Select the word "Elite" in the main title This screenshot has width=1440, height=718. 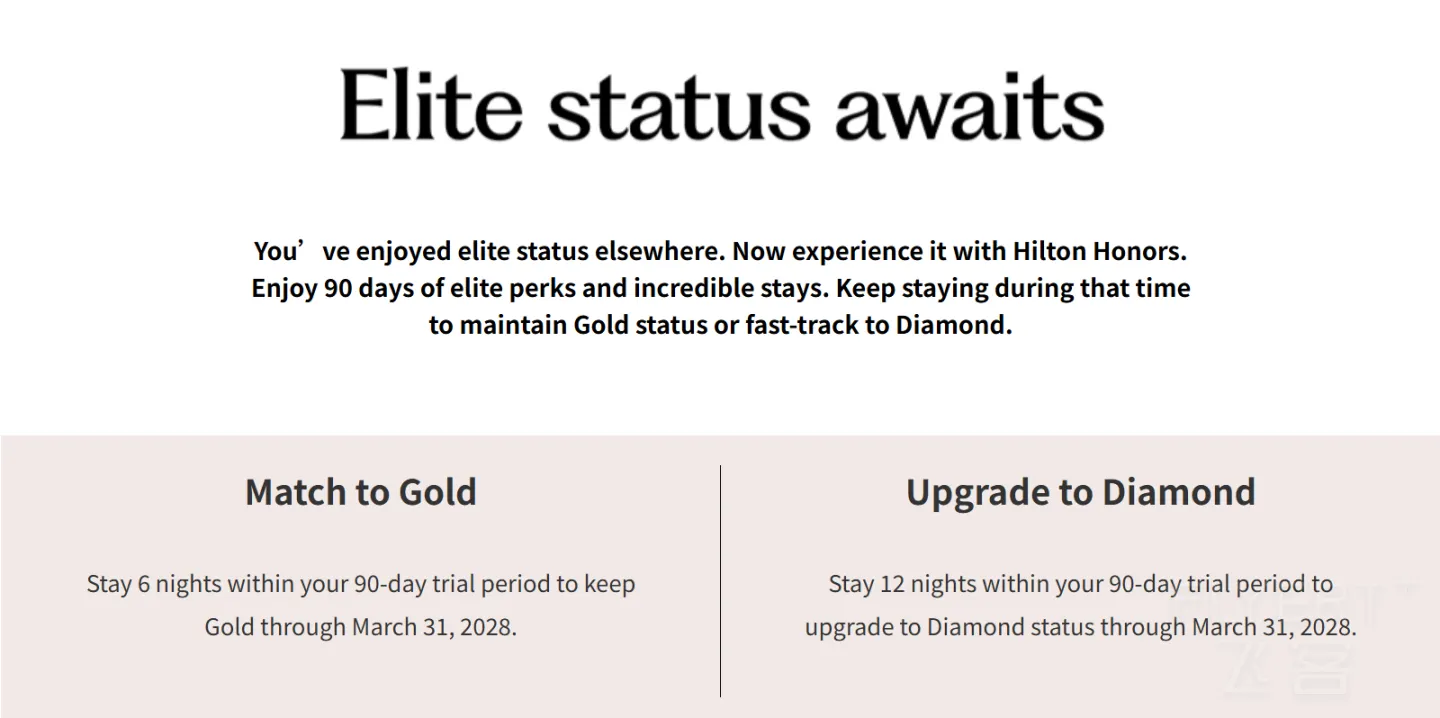pos(431,105)
